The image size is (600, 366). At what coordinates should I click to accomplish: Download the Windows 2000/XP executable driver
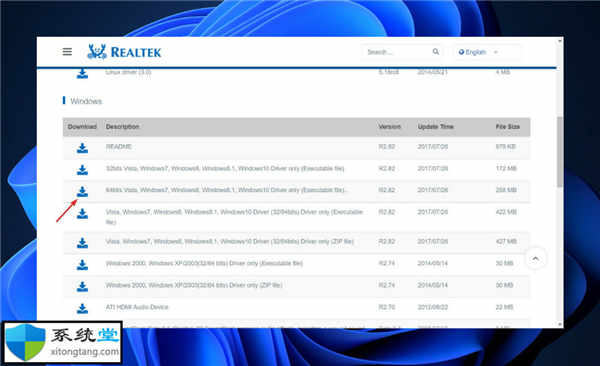[82, 265]
